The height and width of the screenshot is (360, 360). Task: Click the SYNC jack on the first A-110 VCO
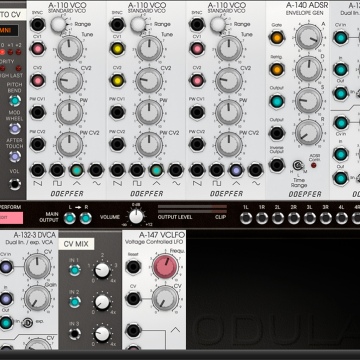pos(37,25)
